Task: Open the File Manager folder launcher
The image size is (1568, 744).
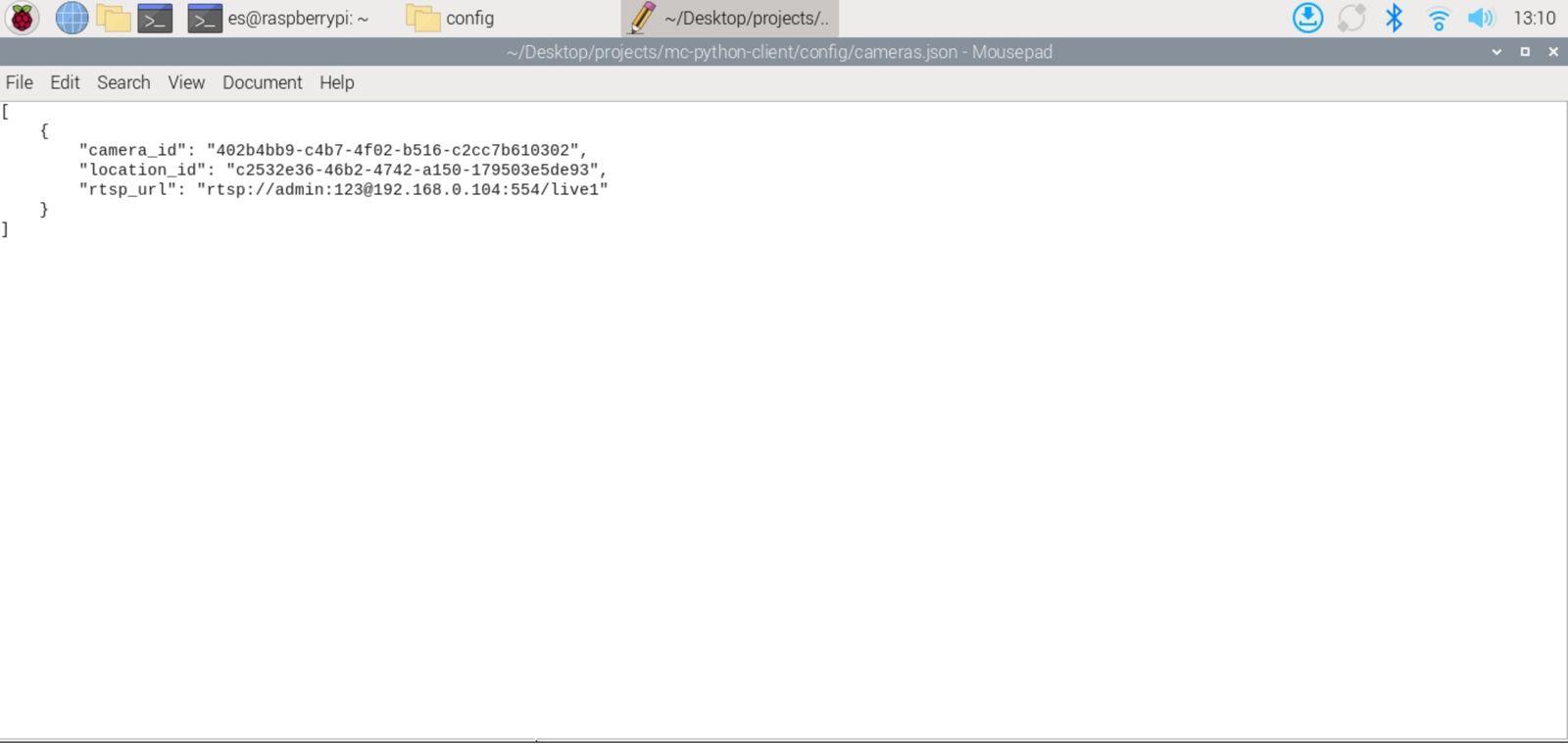Action: [114, 18]
